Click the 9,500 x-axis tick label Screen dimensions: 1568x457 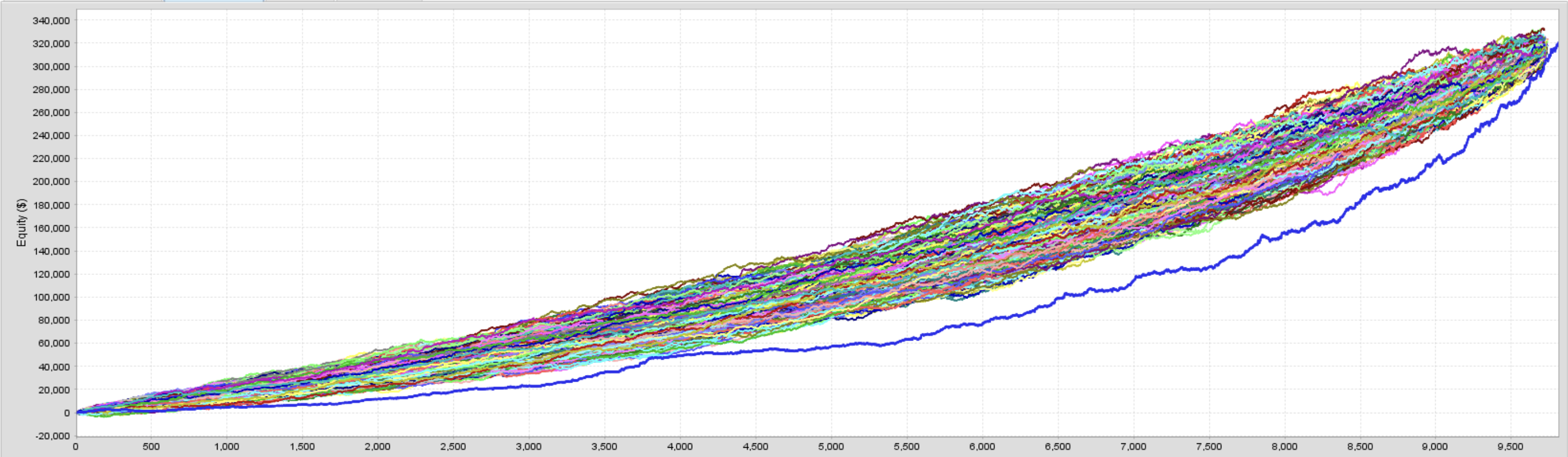[1511, 447]
